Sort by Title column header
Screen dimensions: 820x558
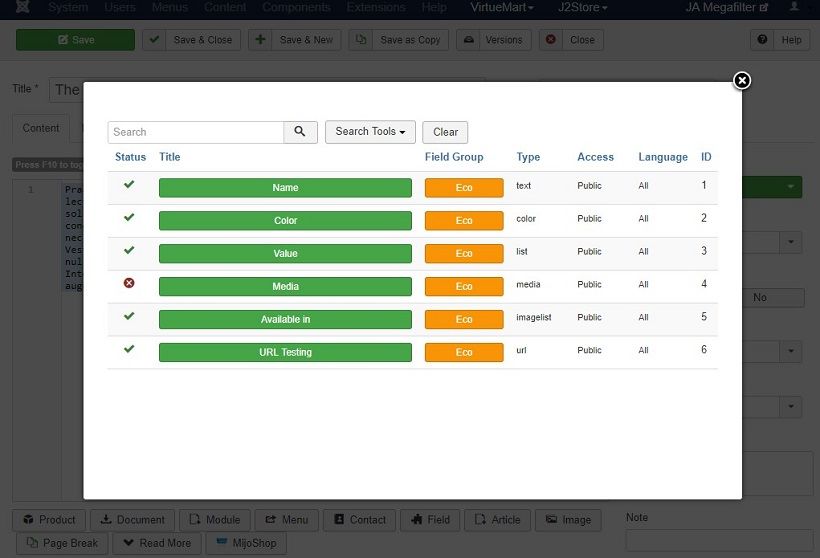pos(169,157)
